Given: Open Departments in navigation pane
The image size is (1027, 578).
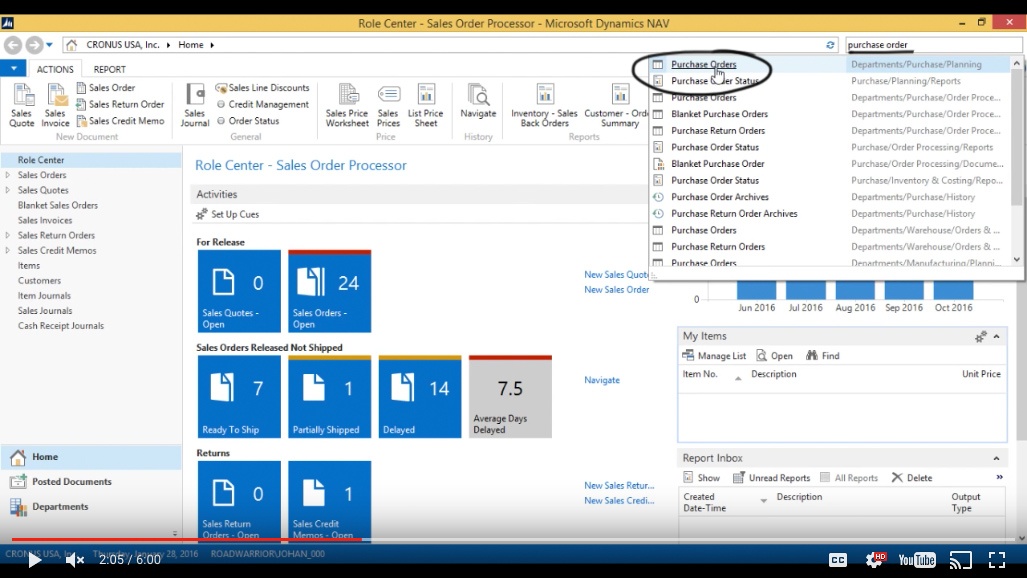Looking at the screenshot, I should [90, 507].
